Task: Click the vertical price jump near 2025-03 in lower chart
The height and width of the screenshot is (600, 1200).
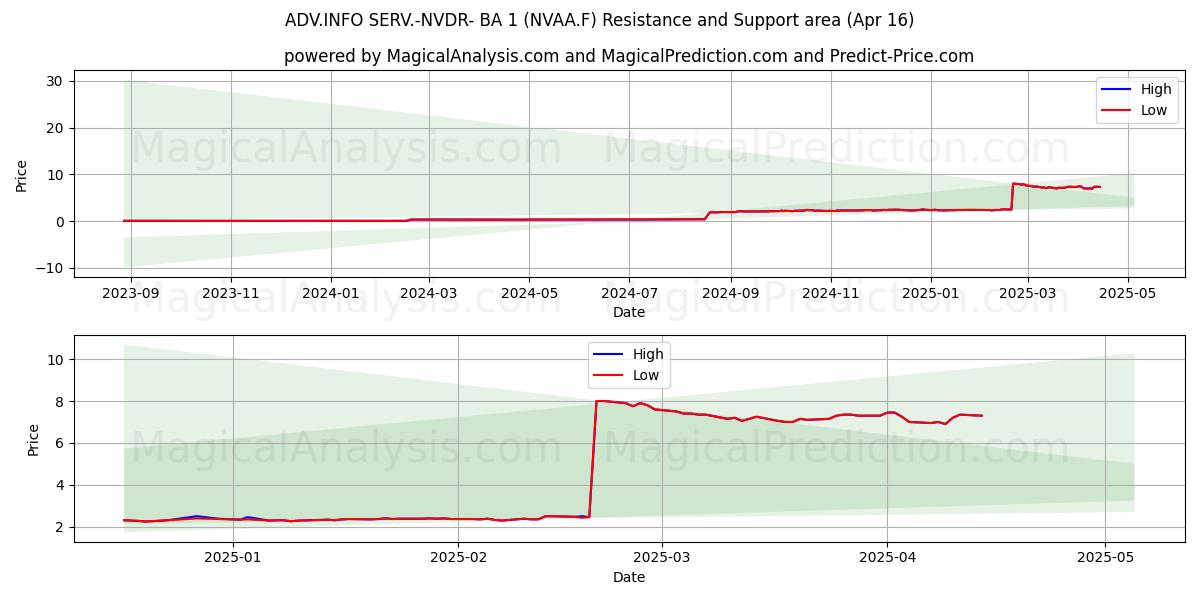Action: [593, 459]
